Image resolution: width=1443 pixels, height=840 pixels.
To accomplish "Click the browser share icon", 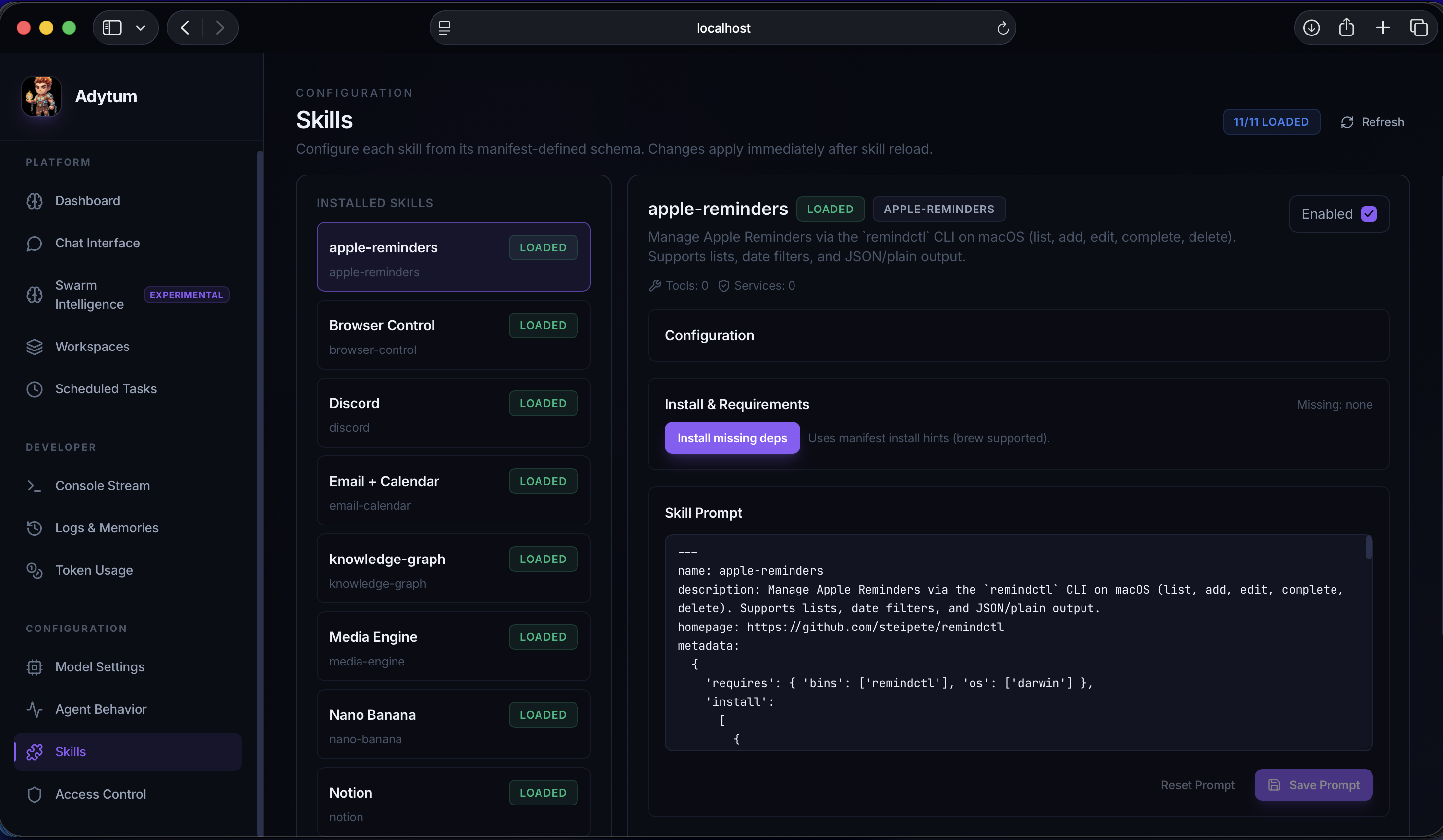I will [1346, 28].
